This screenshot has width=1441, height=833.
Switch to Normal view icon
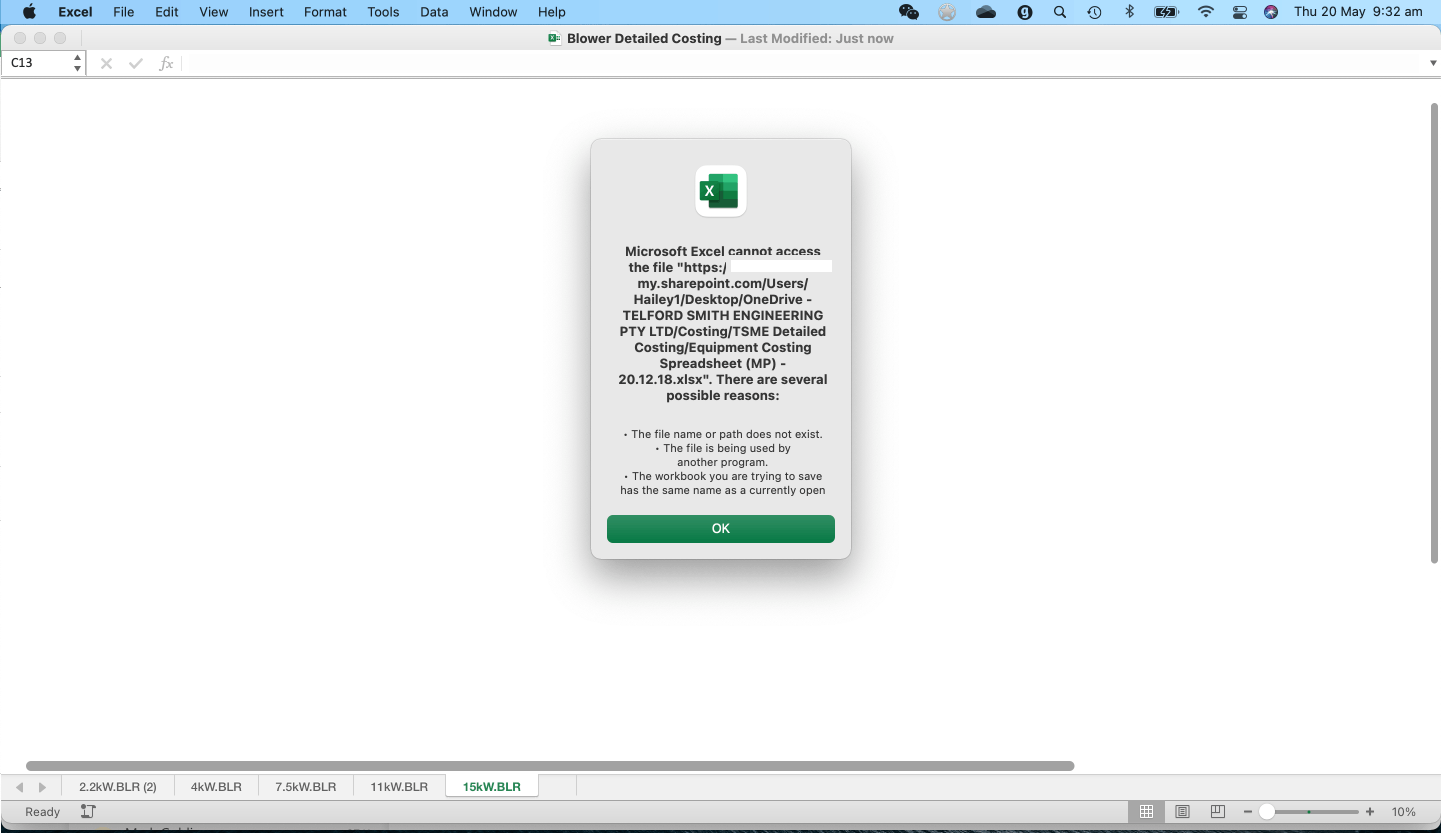(x=1147, y=812)
